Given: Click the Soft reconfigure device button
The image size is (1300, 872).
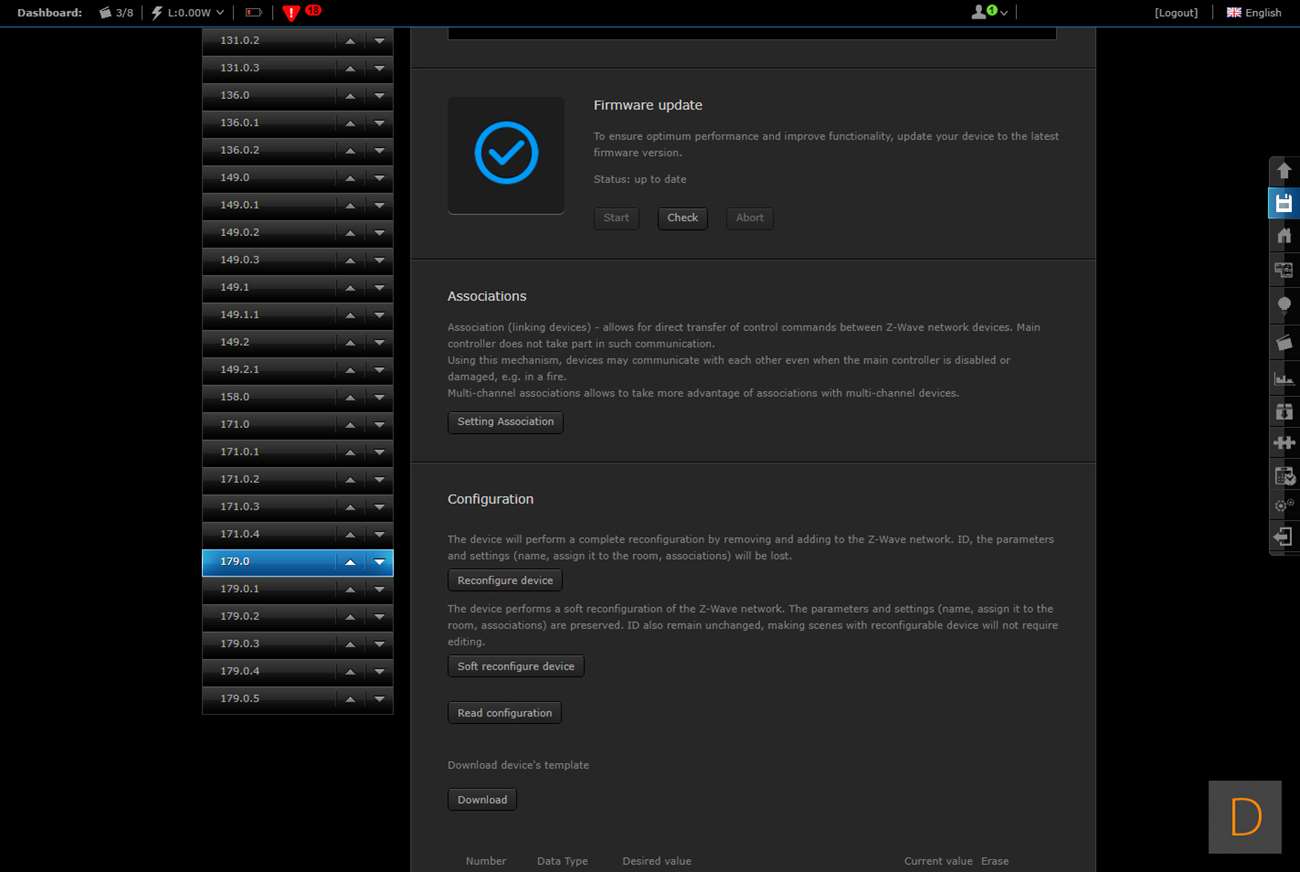Looking at the screenshot, I should click(515, 666).
